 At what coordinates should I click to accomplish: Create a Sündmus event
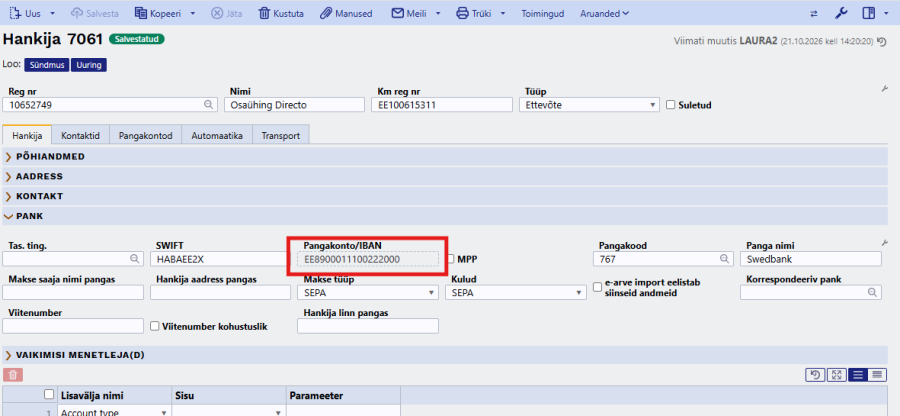click(x=47, y=65)
